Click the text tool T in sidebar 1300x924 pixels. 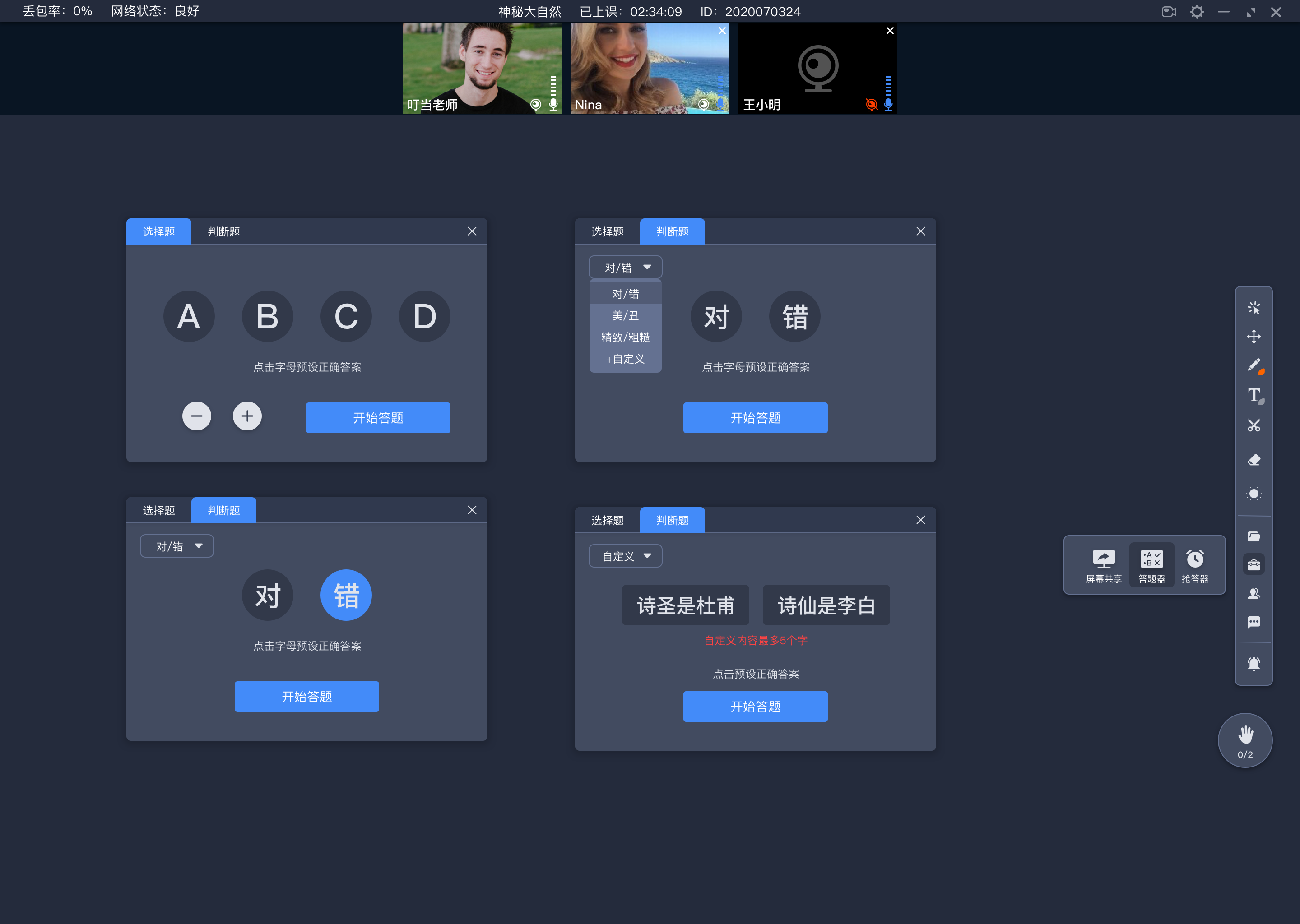click(1253, 394)
